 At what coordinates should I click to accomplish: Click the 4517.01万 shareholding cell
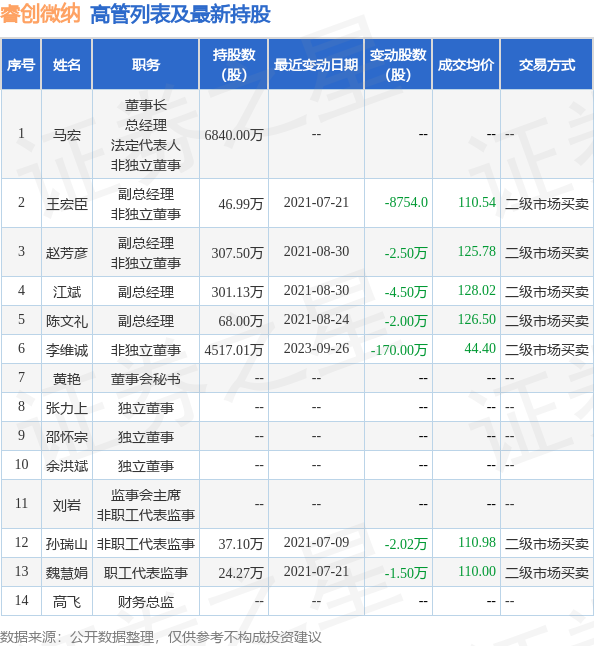(x=234, y=350)
